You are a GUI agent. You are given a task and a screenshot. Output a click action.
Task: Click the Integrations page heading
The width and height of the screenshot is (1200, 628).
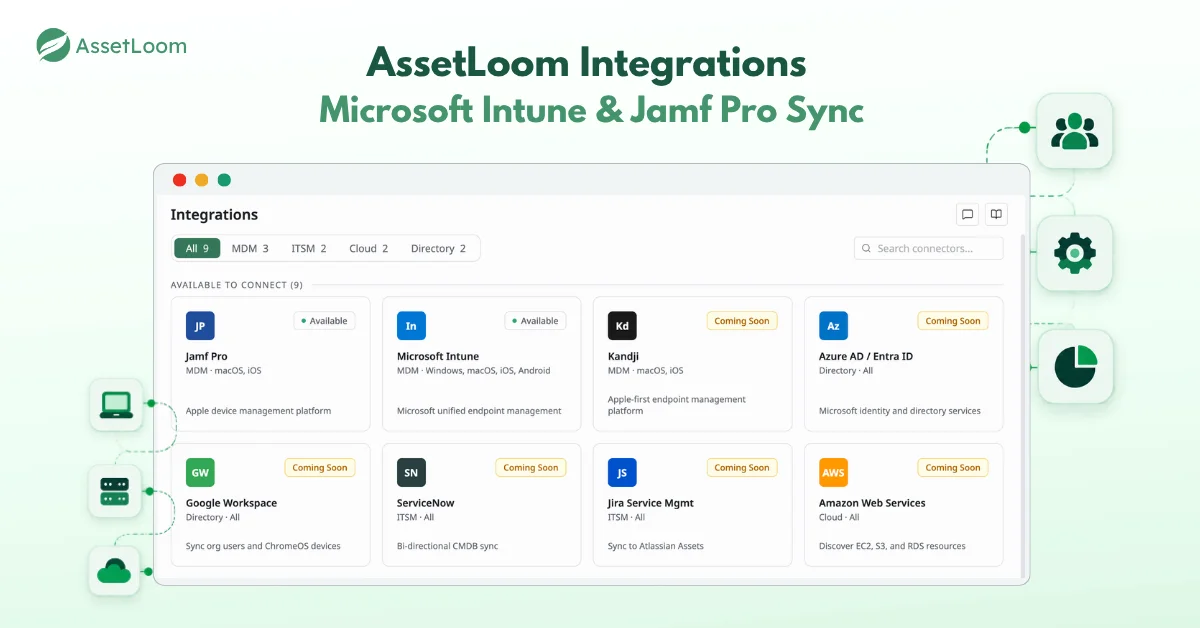pyautogui.click(x=214, y=215)
